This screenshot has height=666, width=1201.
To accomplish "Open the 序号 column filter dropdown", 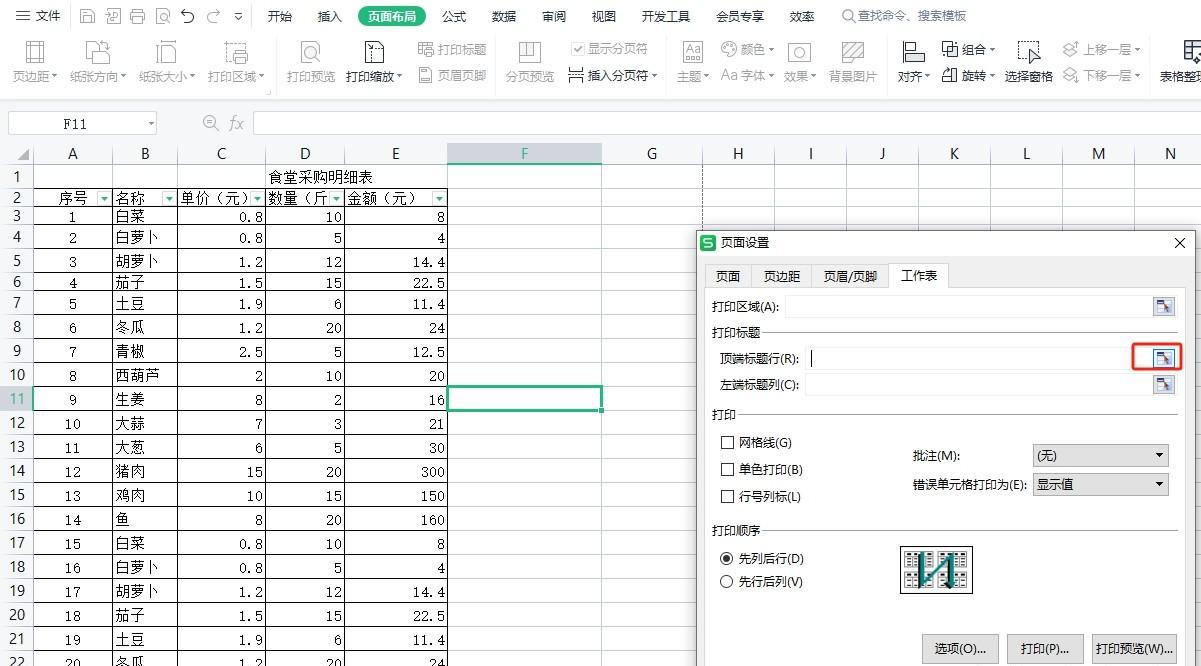I will pyautogui.click(x=104, y=199).
